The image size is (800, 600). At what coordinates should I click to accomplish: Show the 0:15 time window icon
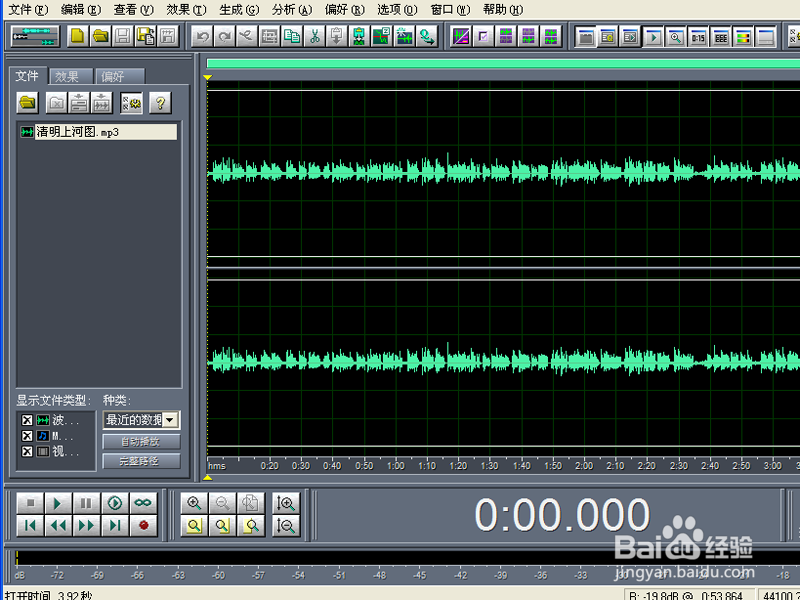point(698,37)
